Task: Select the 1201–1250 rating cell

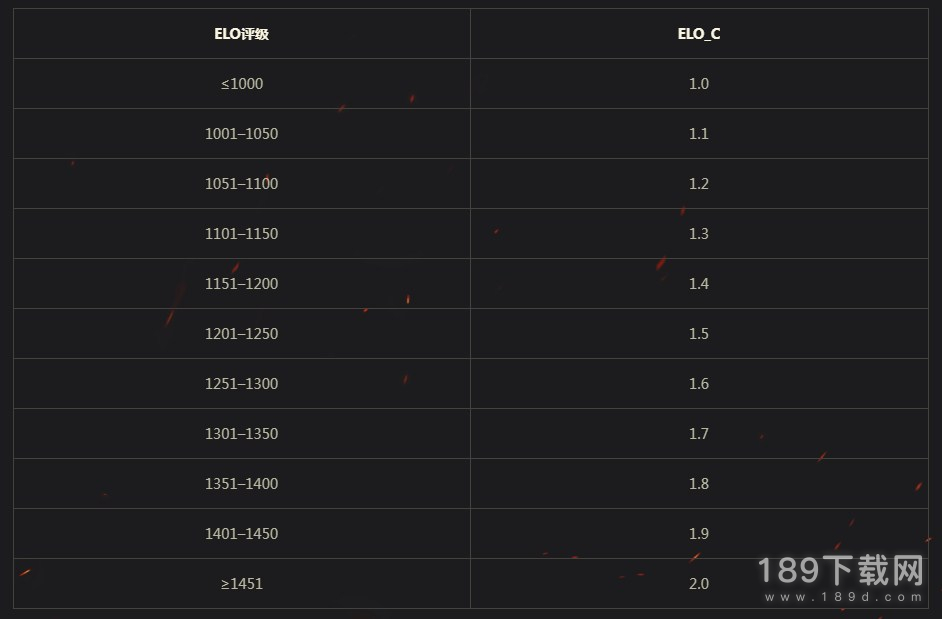Action: [x=242, y=334]
